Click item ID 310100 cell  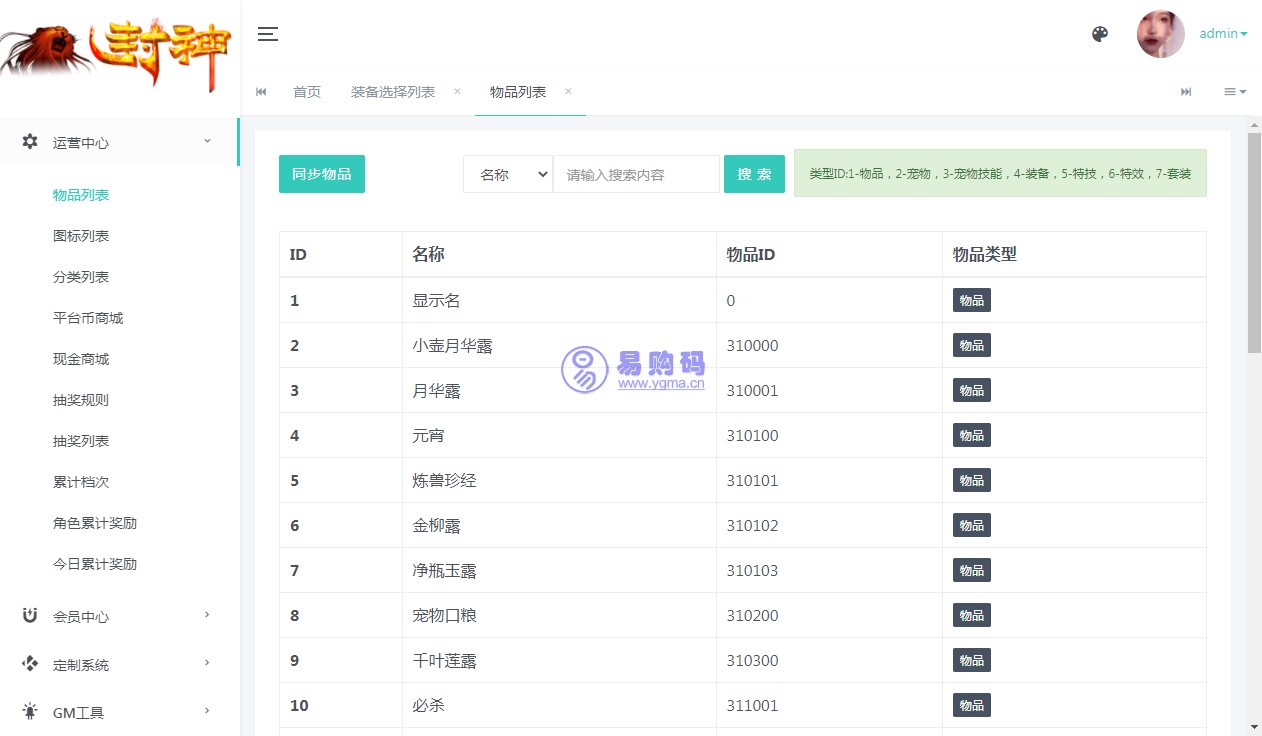click(x=829, y=435)
